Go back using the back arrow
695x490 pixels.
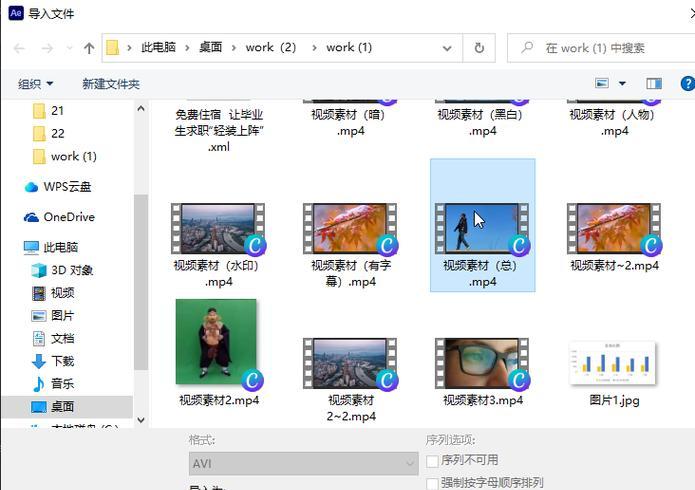[x=19, y=48]
